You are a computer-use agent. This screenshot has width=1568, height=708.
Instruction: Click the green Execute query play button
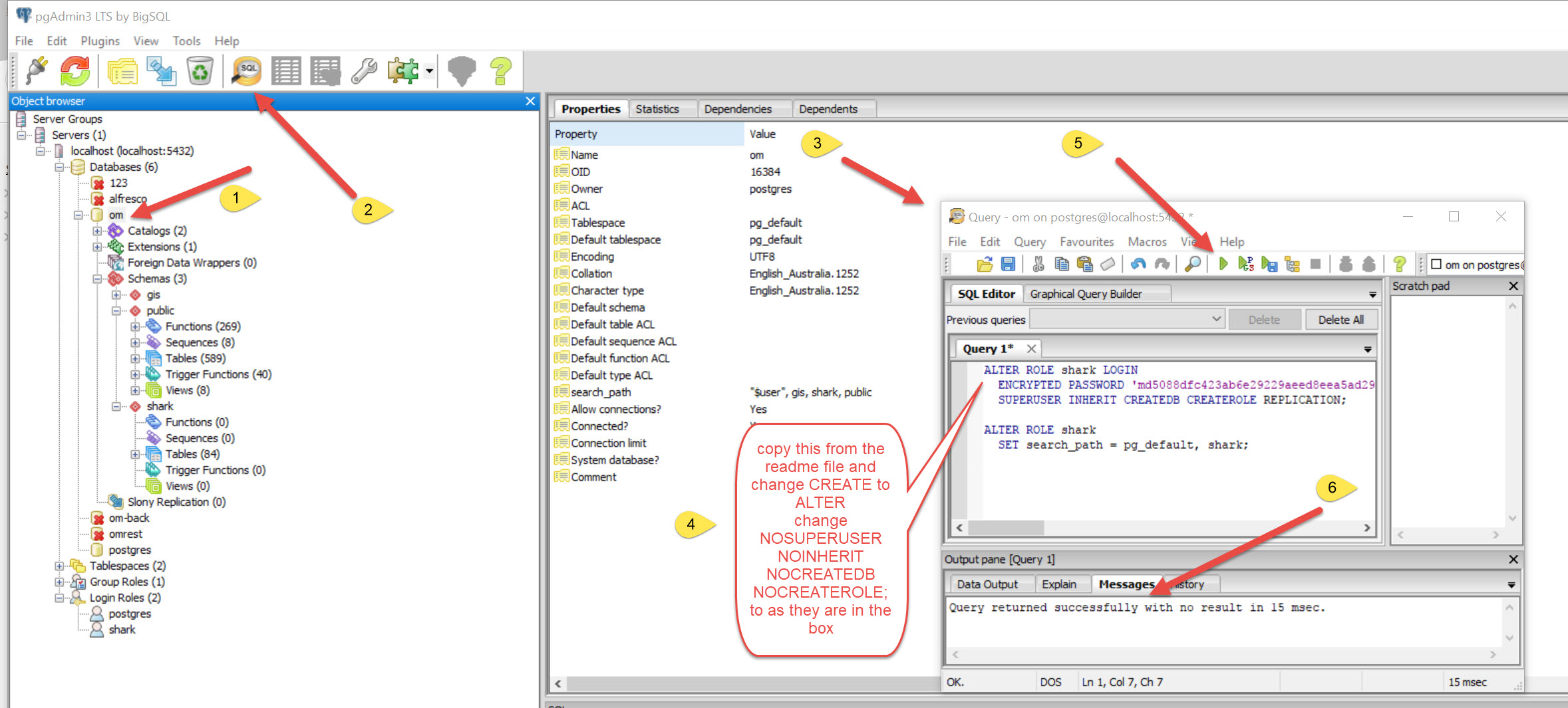[1223, 265]
